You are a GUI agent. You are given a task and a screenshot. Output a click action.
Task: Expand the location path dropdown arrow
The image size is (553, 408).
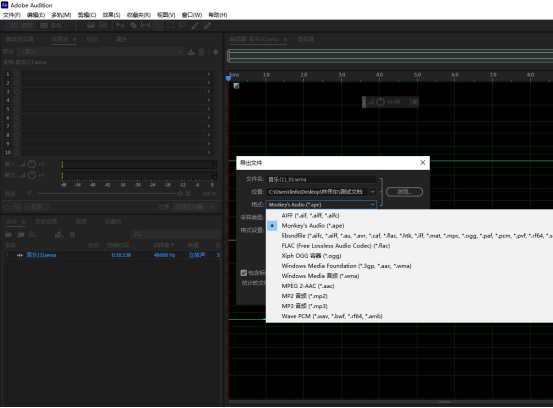372,192
